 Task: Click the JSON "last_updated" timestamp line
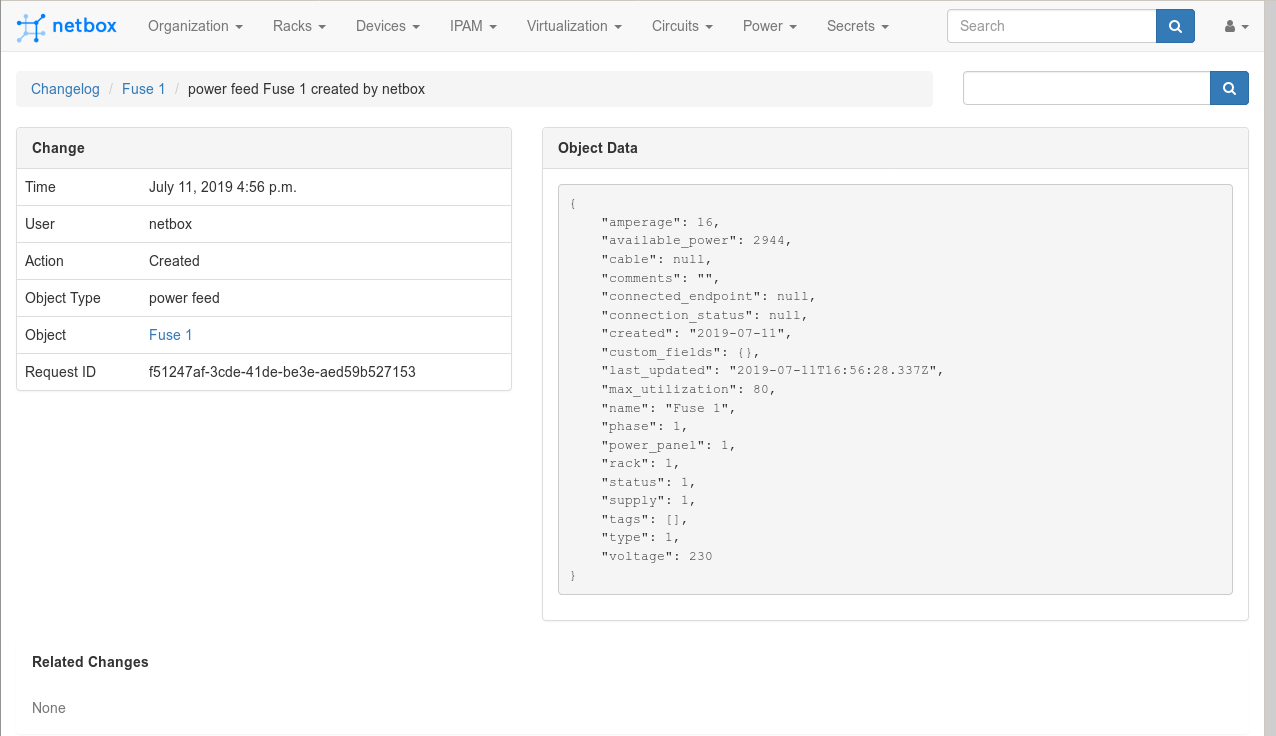pos(772,370)
